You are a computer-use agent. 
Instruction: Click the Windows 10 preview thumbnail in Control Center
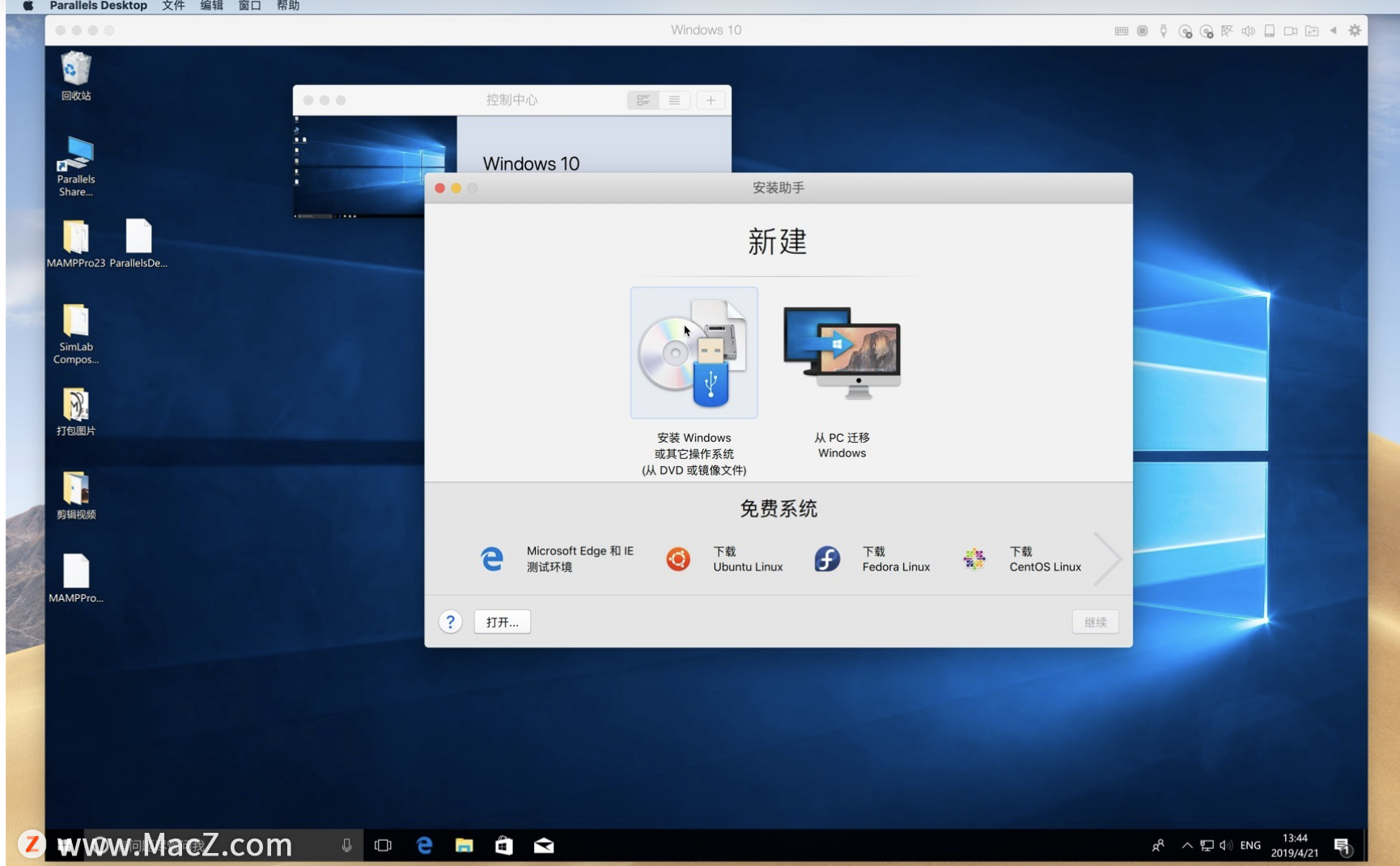[x=375, y=168]
